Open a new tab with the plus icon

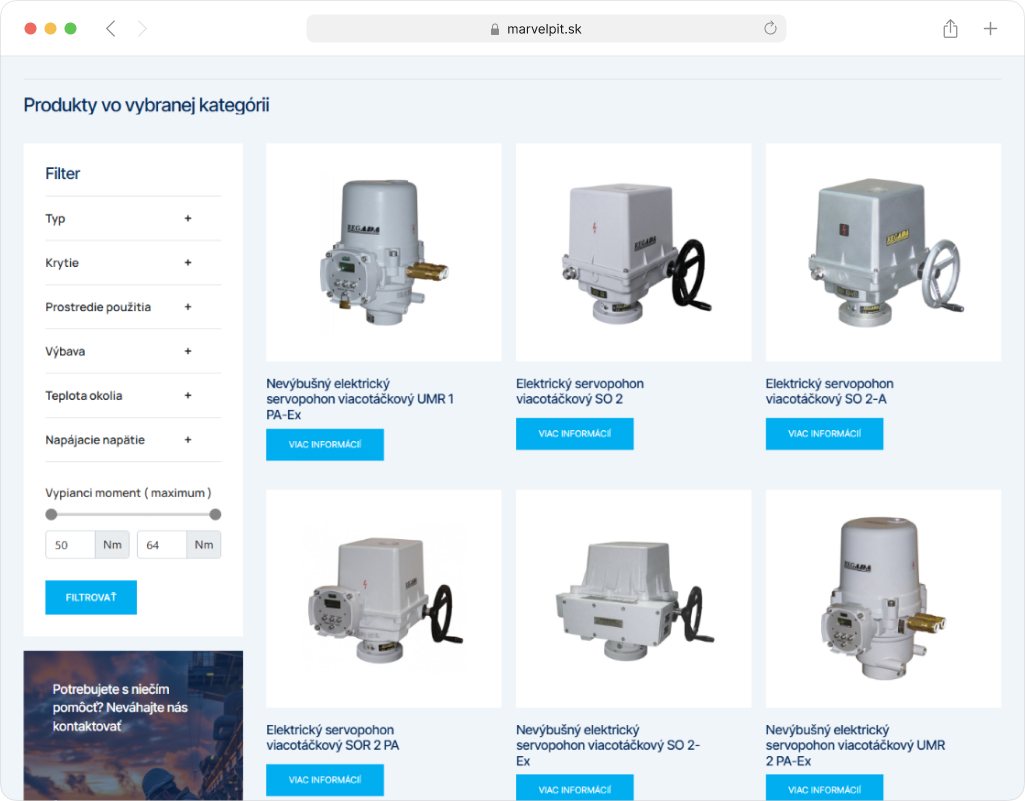990,28
